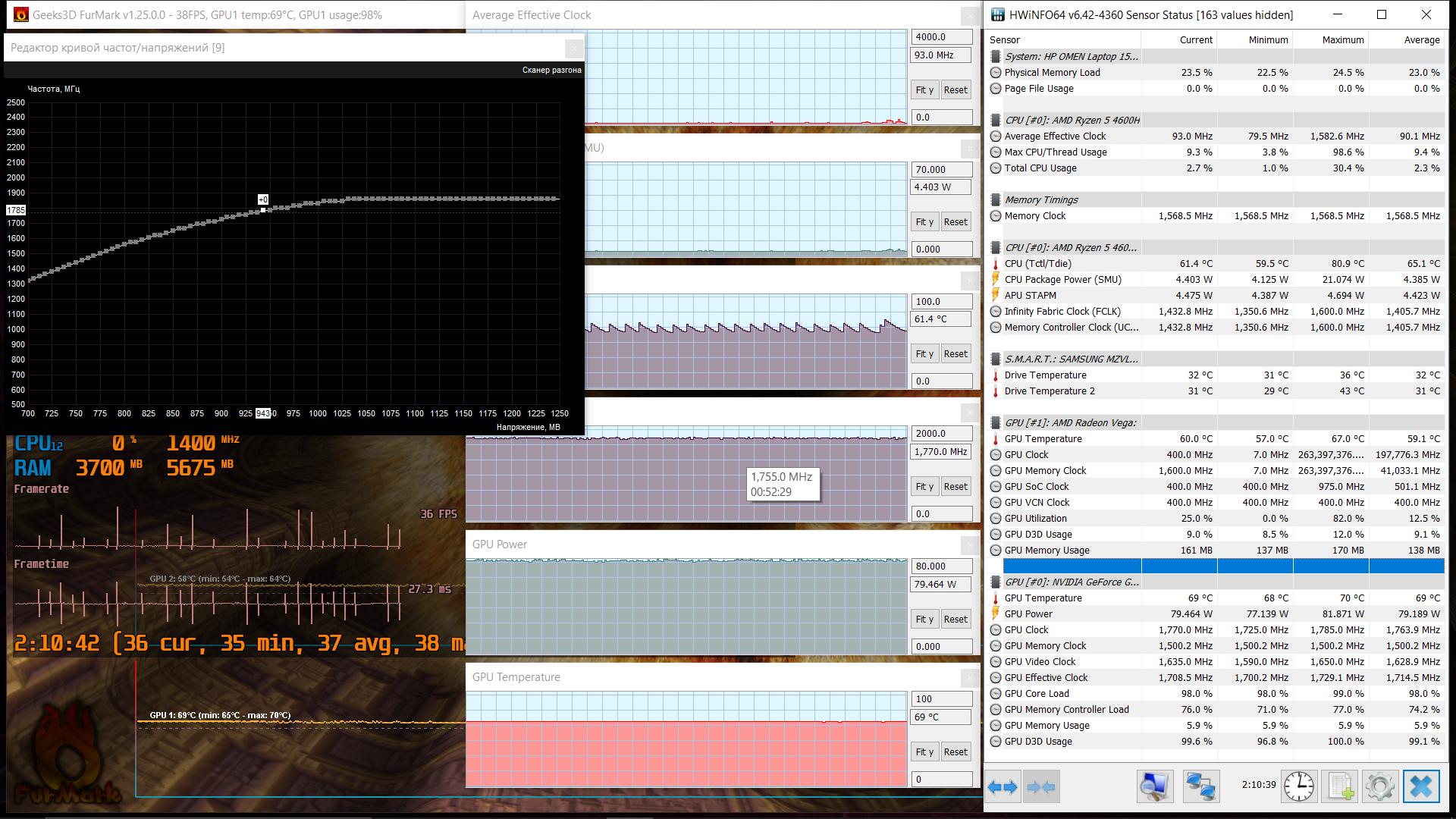The height and width of the screenshot is (819, 1456).
Task: Click the circle icon beside GPU Effective Clock
Action: tap(996, 678)
